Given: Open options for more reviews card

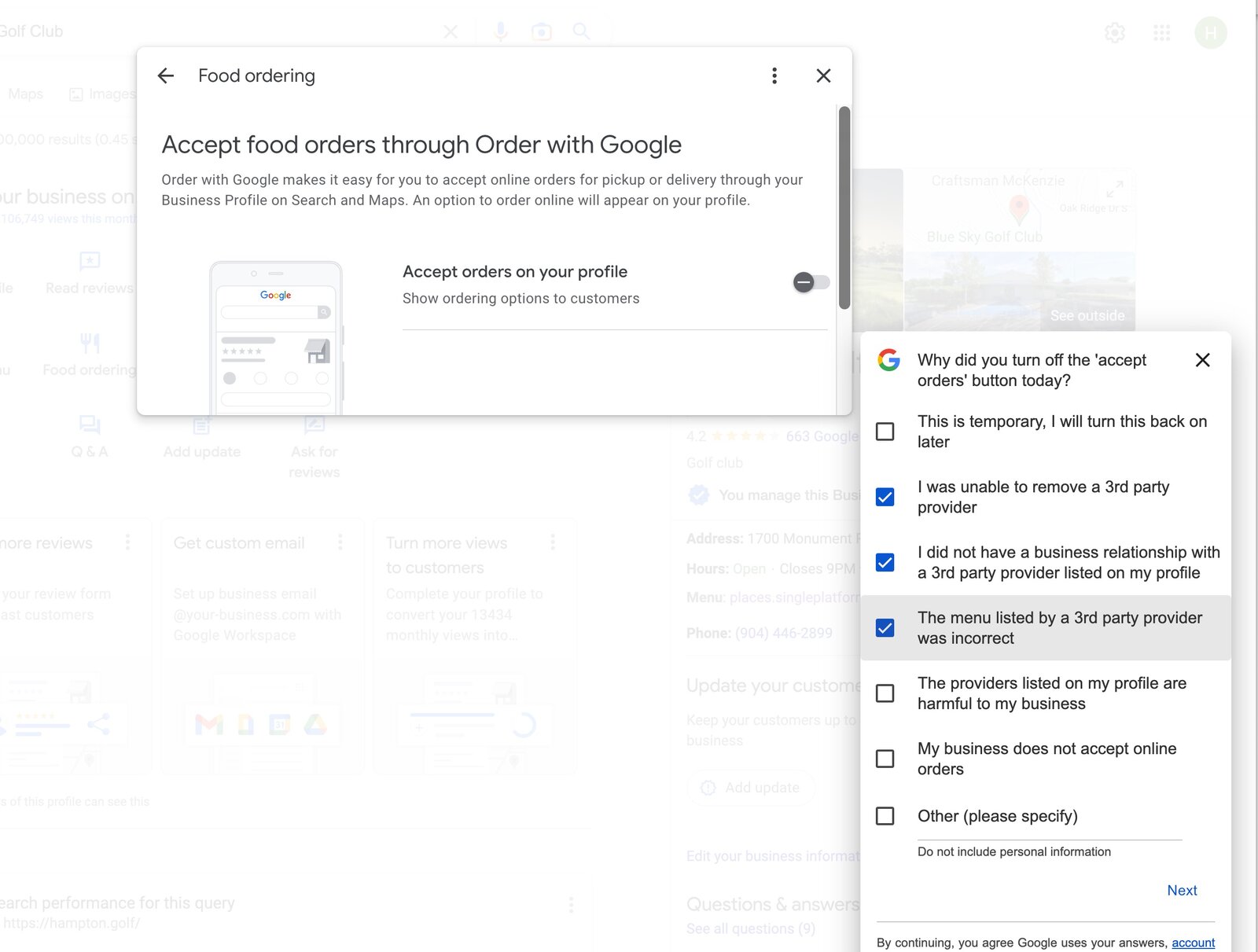Looking at the screenshot, I should tap(127, 542).
